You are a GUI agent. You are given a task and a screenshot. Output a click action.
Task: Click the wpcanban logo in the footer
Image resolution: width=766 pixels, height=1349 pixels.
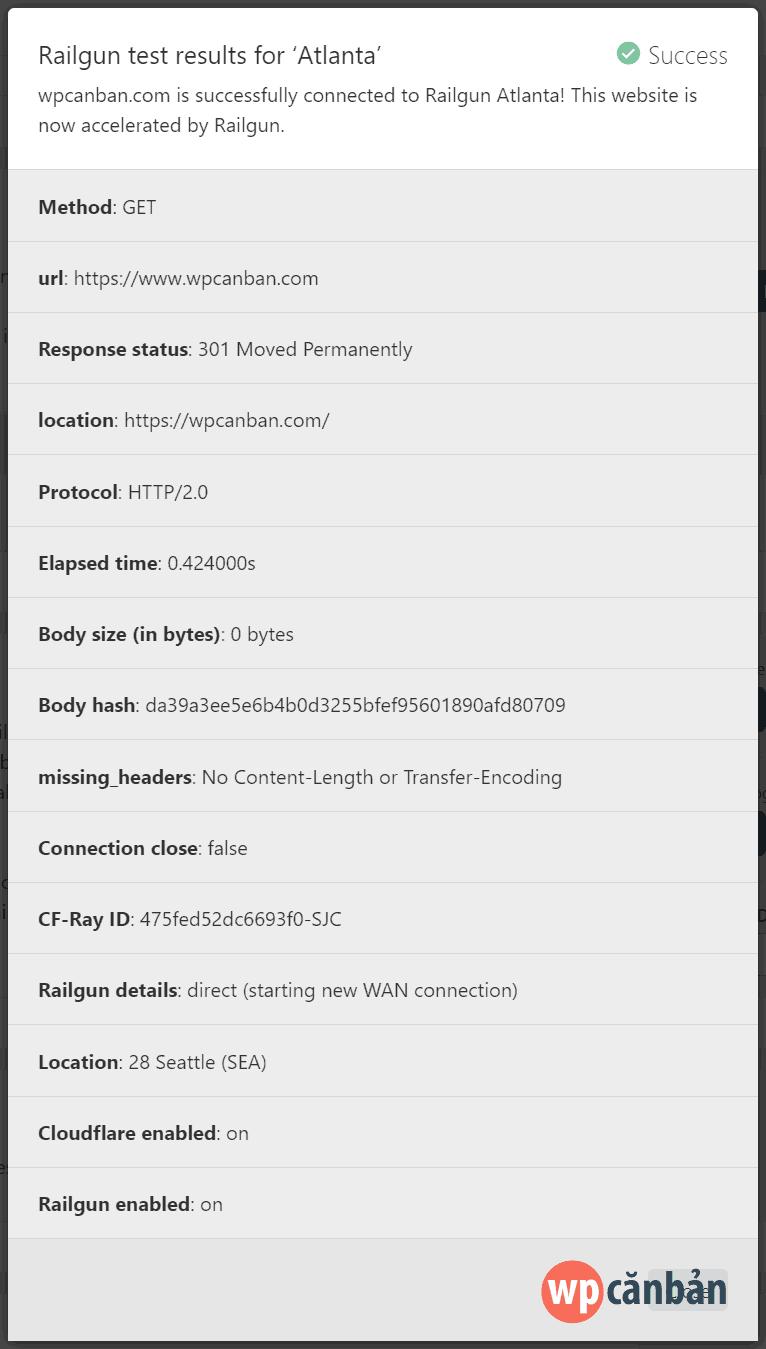click(634, 1291)
